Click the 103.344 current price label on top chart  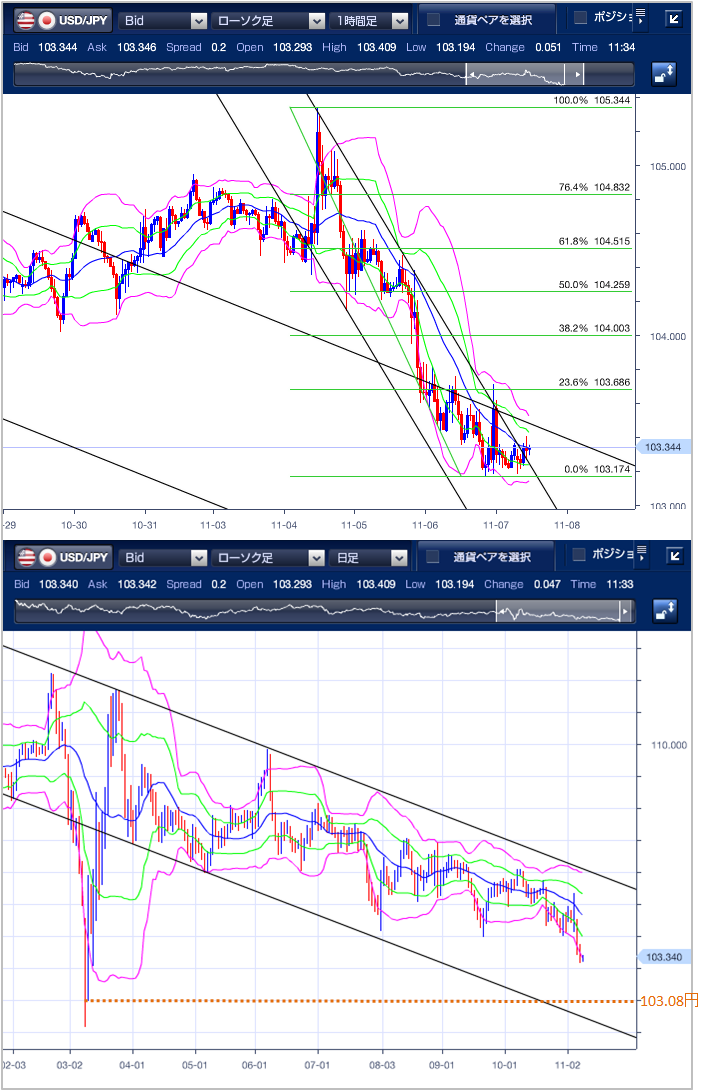point(664,447)
